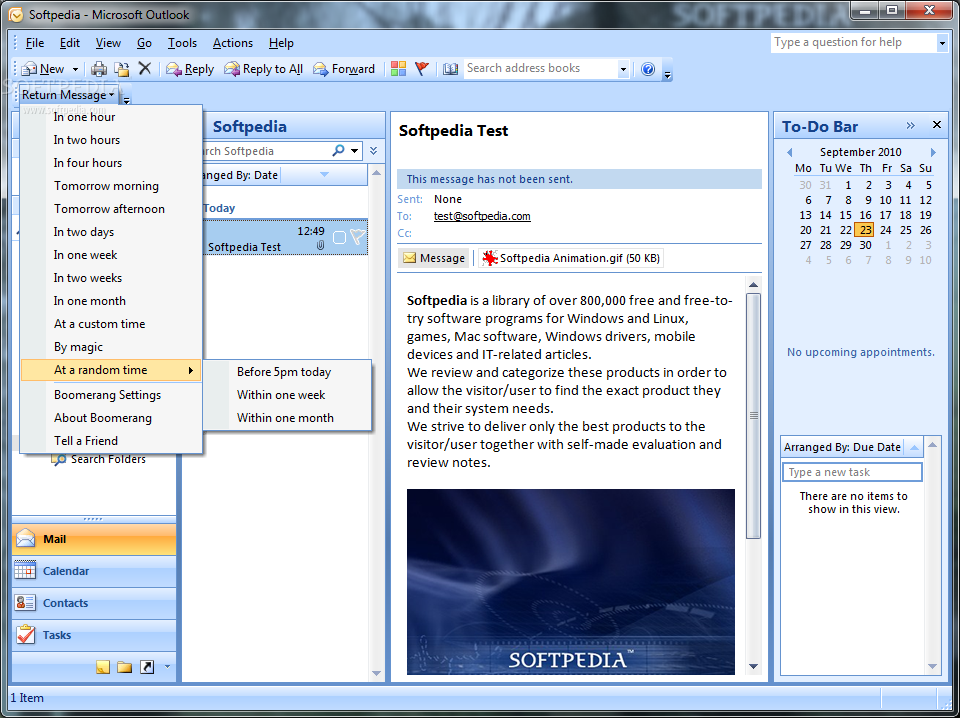
Task: Expand the query builder chevron beside search box
Action: point(373,151)
